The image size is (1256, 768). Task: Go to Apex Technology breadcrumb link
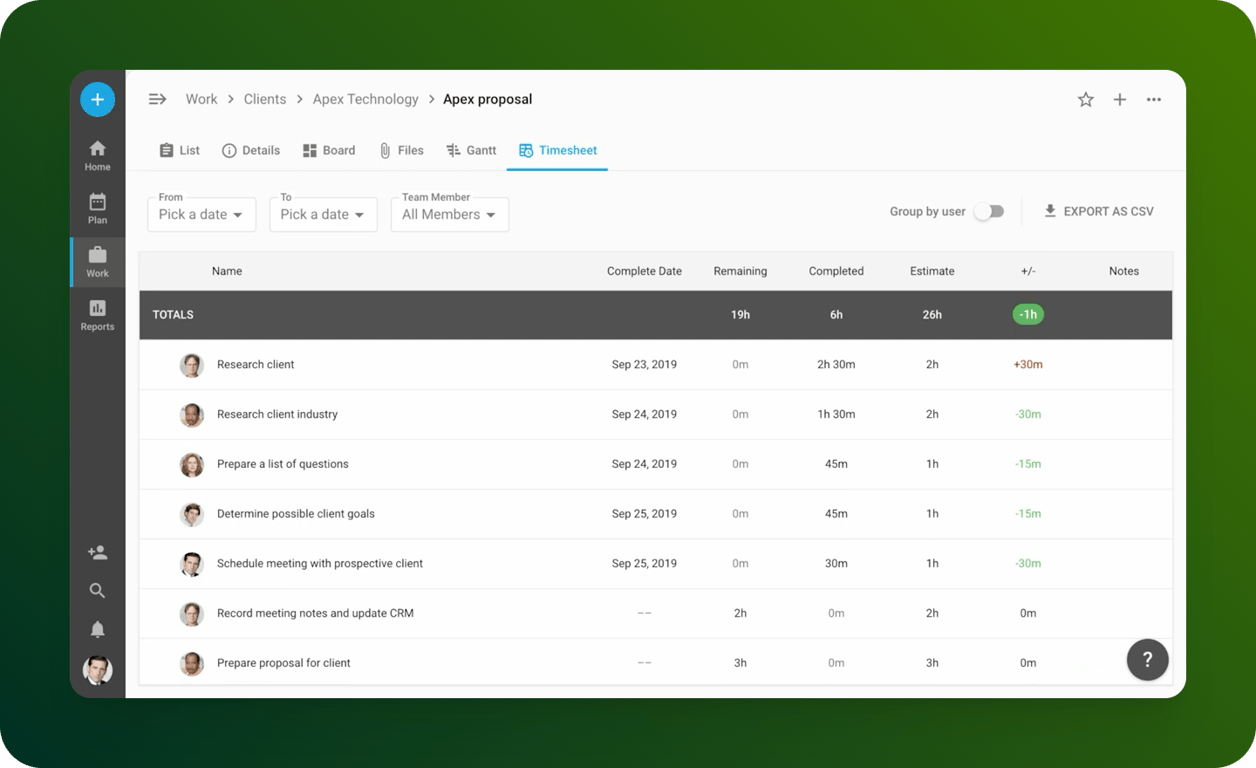click(x=365, y=99)
